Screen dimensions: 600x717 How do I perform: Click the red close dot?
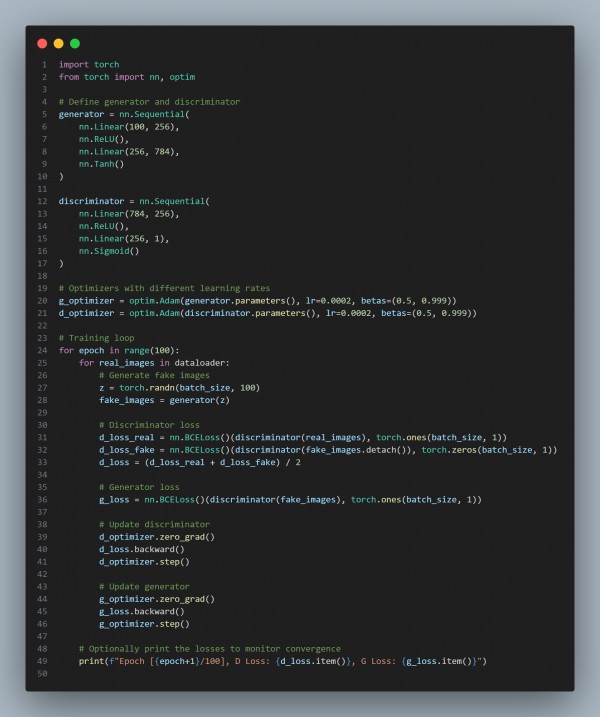(42, 43)
